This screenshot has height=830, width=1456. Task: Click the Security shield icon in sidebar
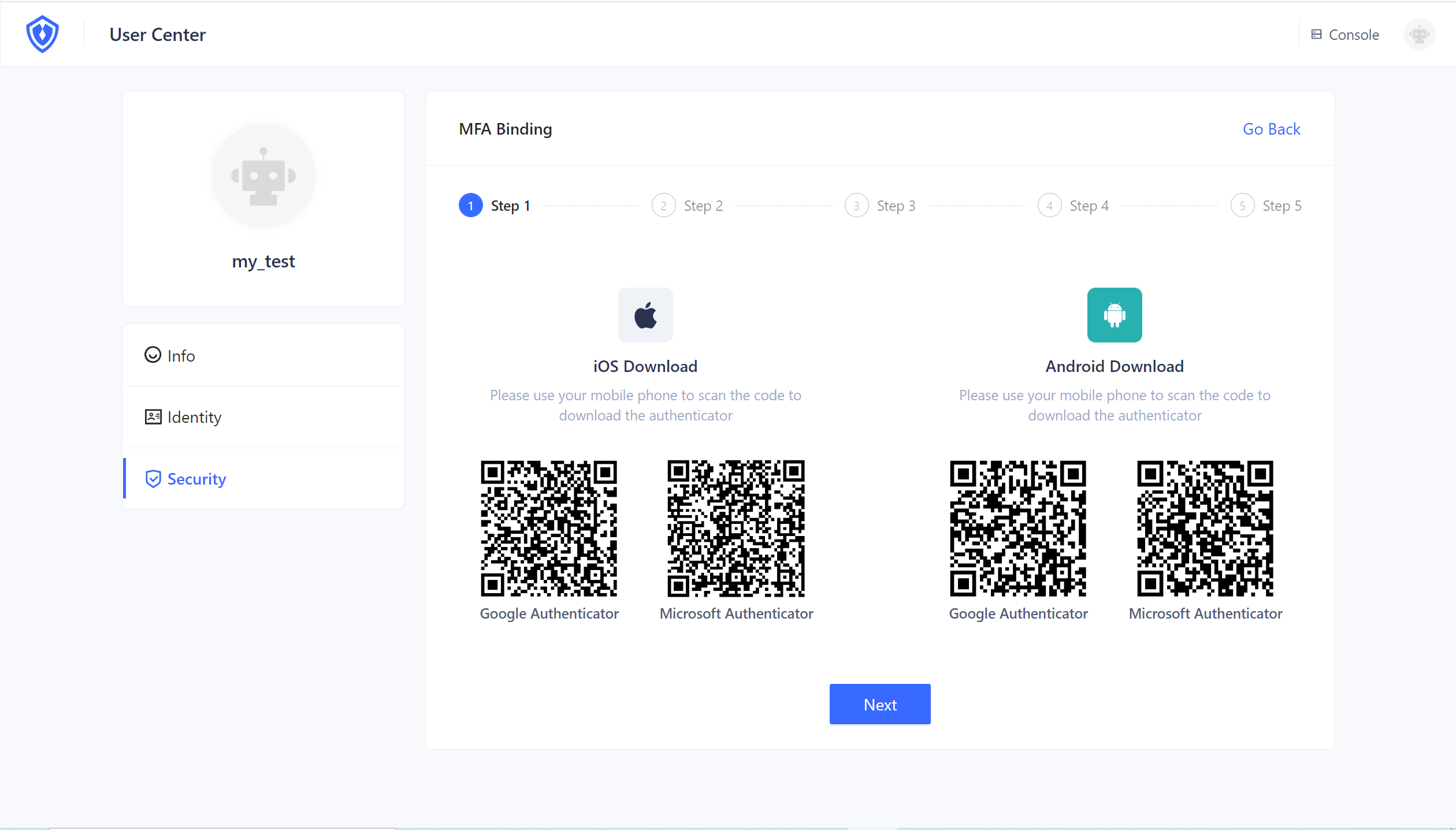(x=153, y=479)
